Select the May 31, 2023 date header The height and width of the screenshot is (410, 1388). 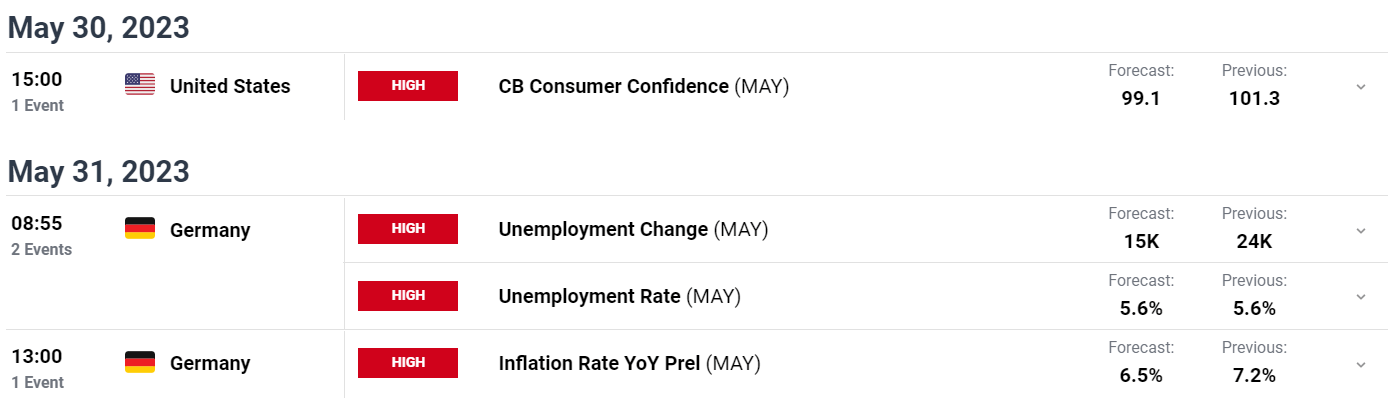click(98, 172)
